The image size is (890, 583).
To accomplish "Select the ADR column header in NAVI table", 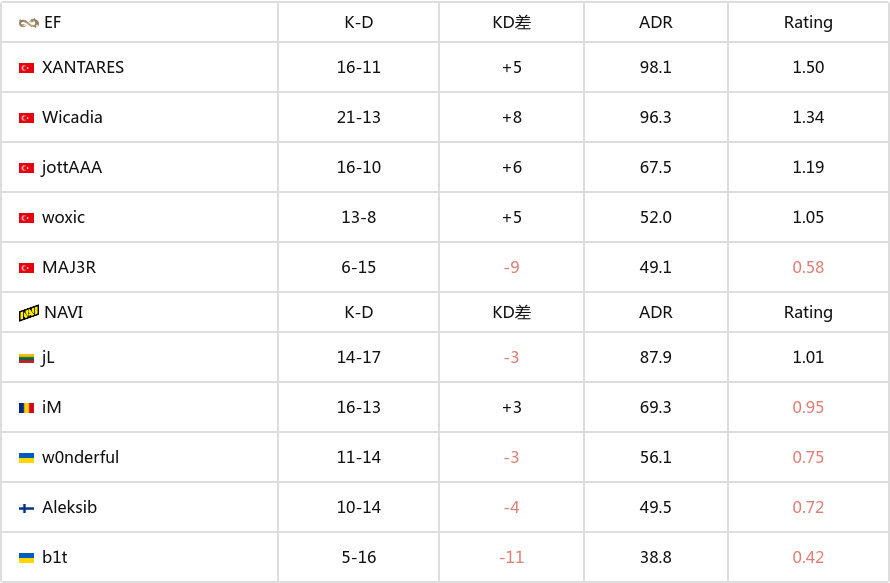I will coord(656,312).
